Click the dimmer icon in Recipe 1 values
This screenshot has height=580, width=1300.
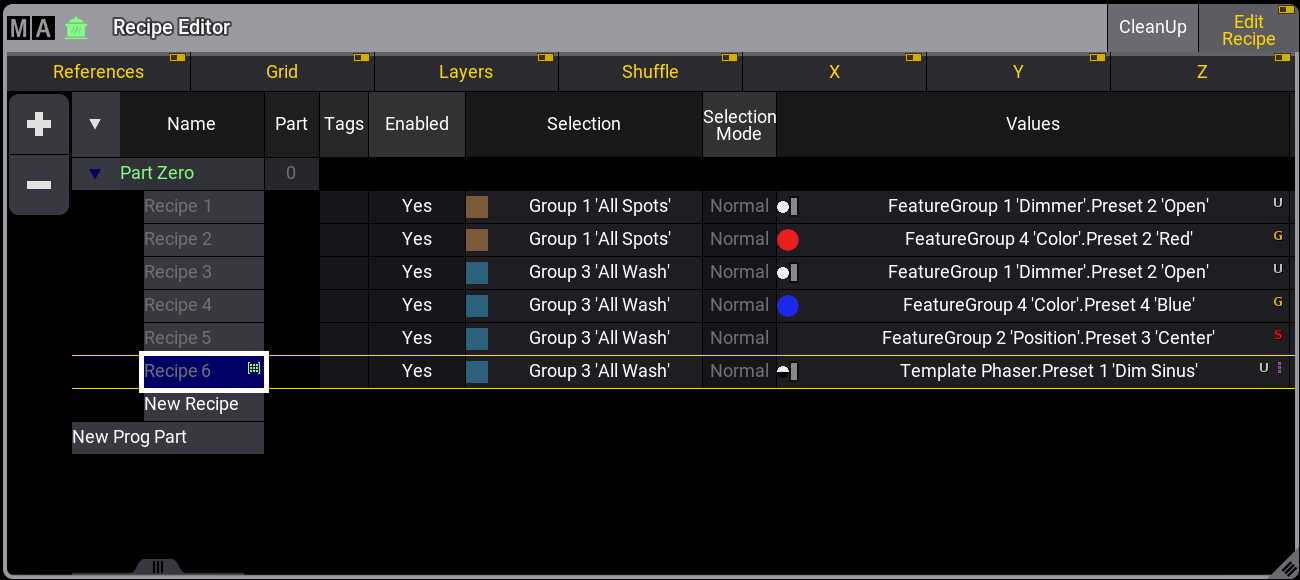click(x=788, y=206)
